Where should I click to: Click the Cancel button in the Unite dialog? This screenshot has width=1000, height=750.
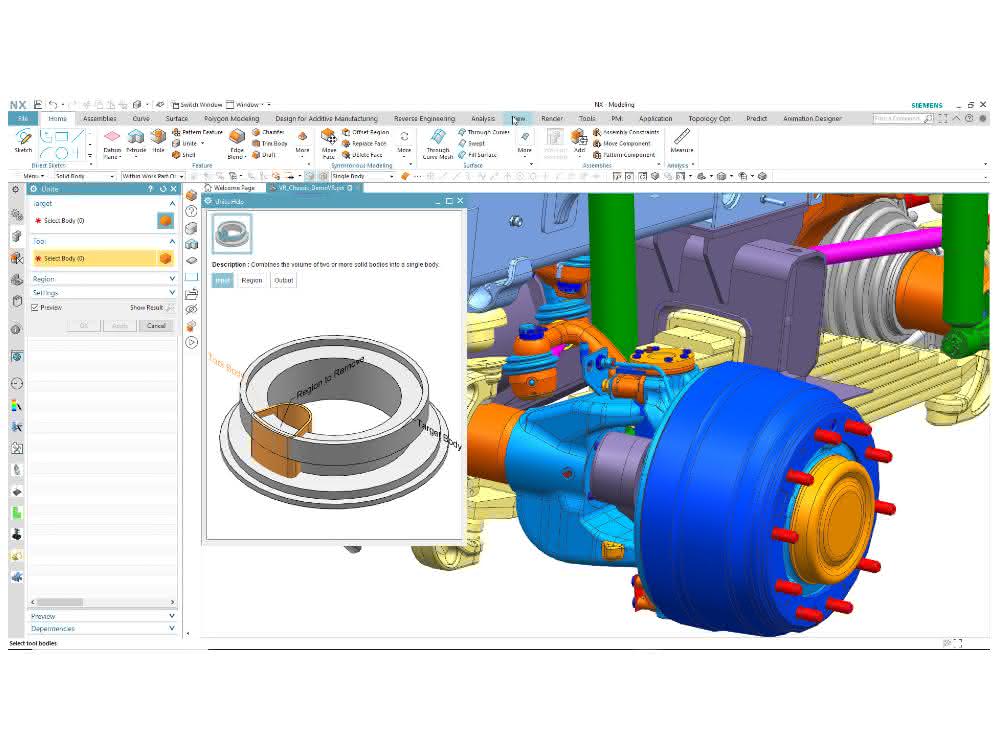click(156, 326)
